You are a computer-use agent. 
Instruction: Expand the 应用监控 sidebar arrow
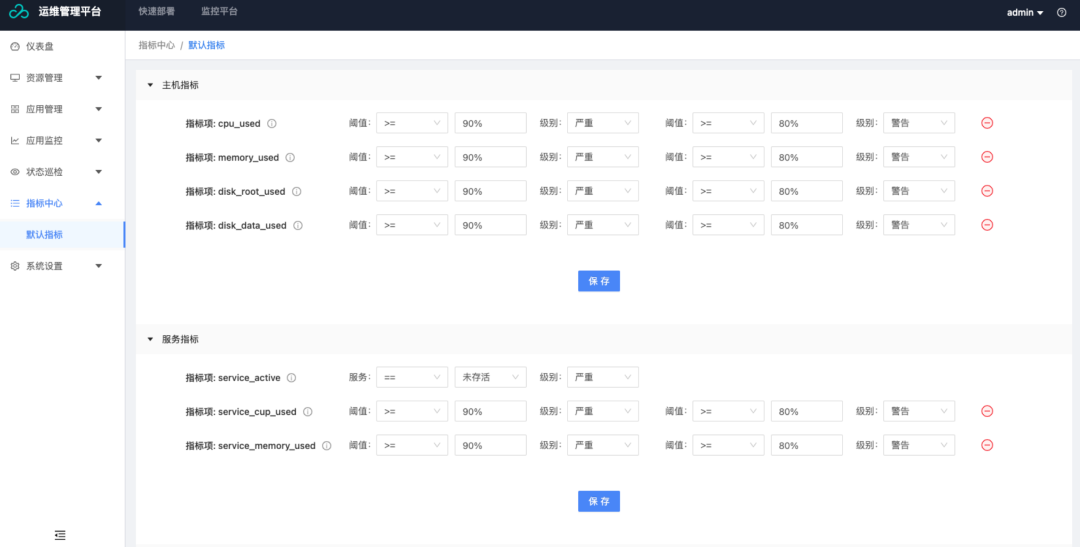click(x=98, y=141)
